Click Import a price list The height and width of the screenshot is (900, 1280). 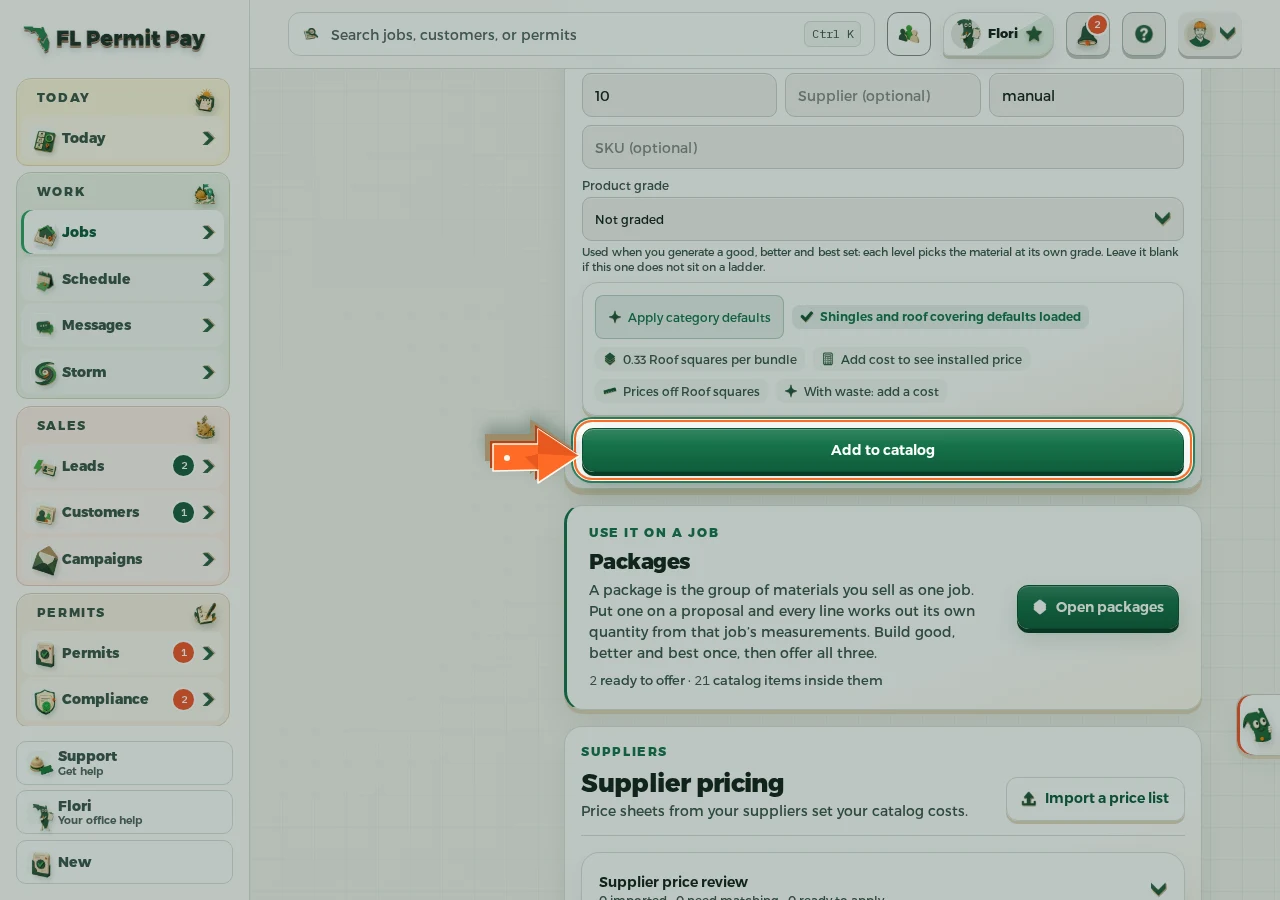tap(1095, 798)
